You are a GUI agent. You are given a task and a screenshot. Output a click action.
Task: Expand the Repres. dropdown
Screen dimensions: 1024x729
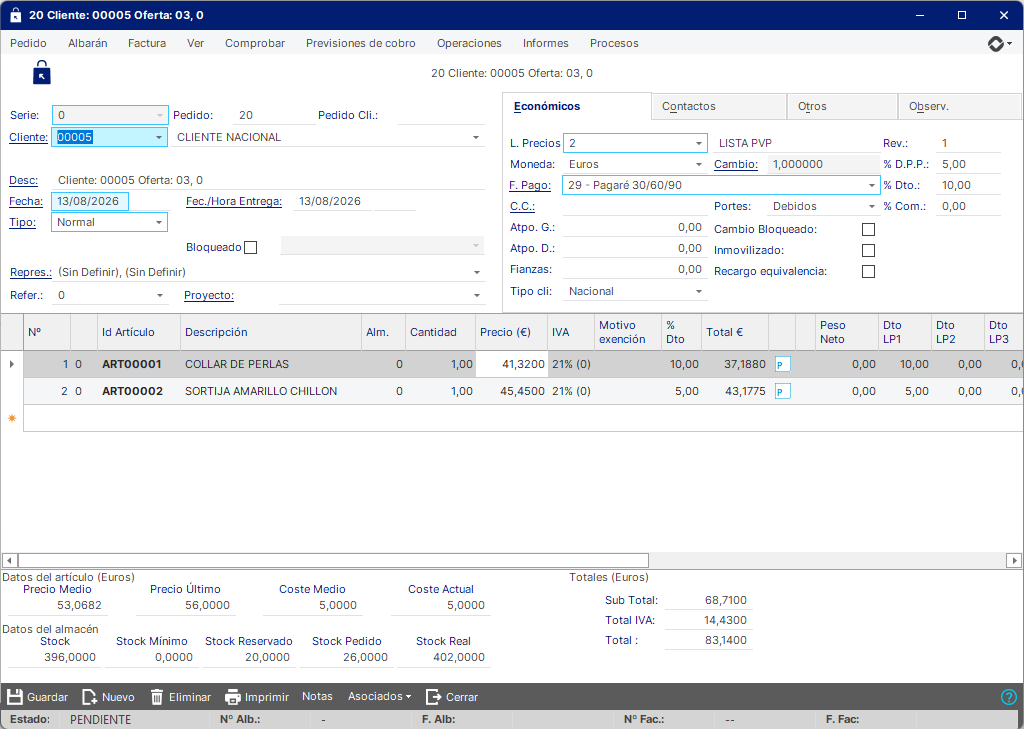pyautogui.click(x=477, y=272)
